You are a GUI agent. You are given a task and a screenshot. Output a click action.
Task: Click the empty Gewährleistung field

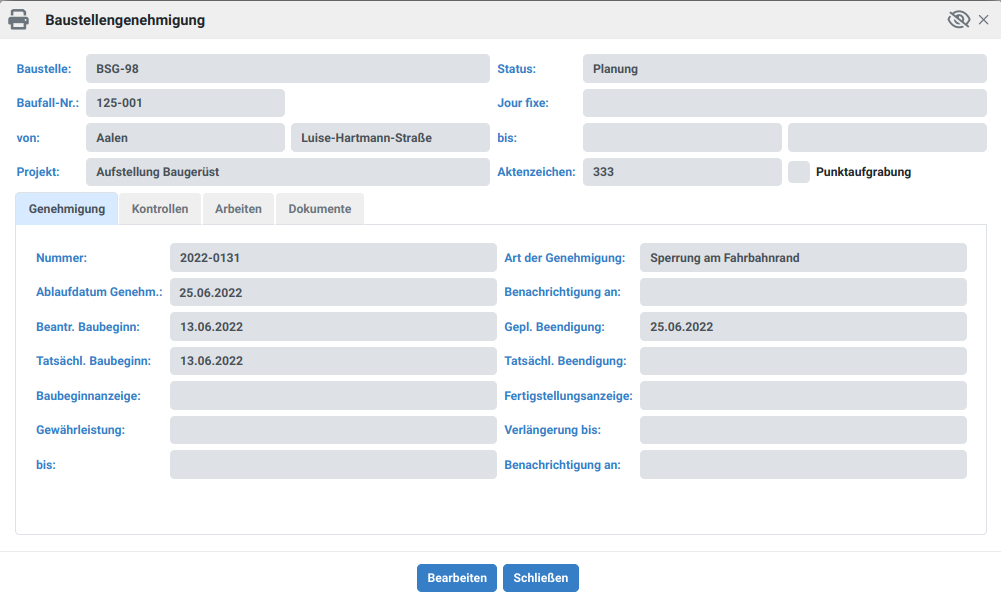333,429
